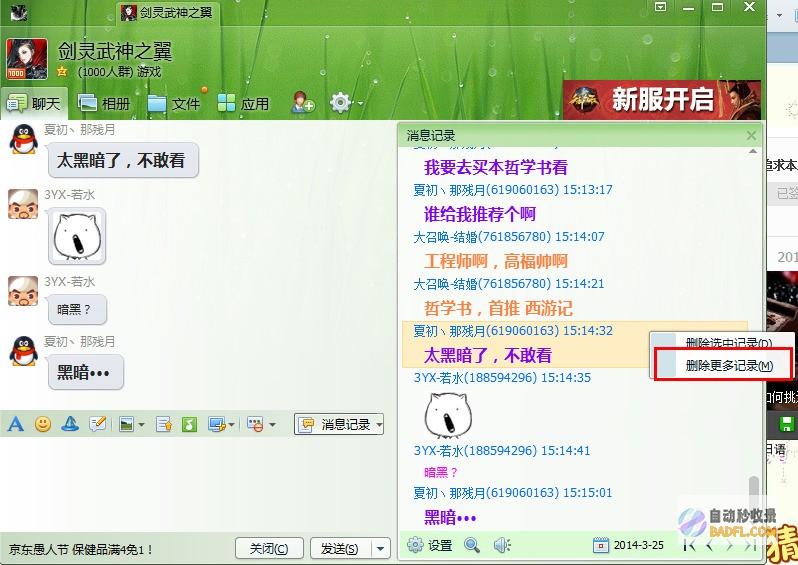Click the search magnifier in message records
The height and width of the screenshot is (565, 798).
pyautogui.click(x=472, y=545)
